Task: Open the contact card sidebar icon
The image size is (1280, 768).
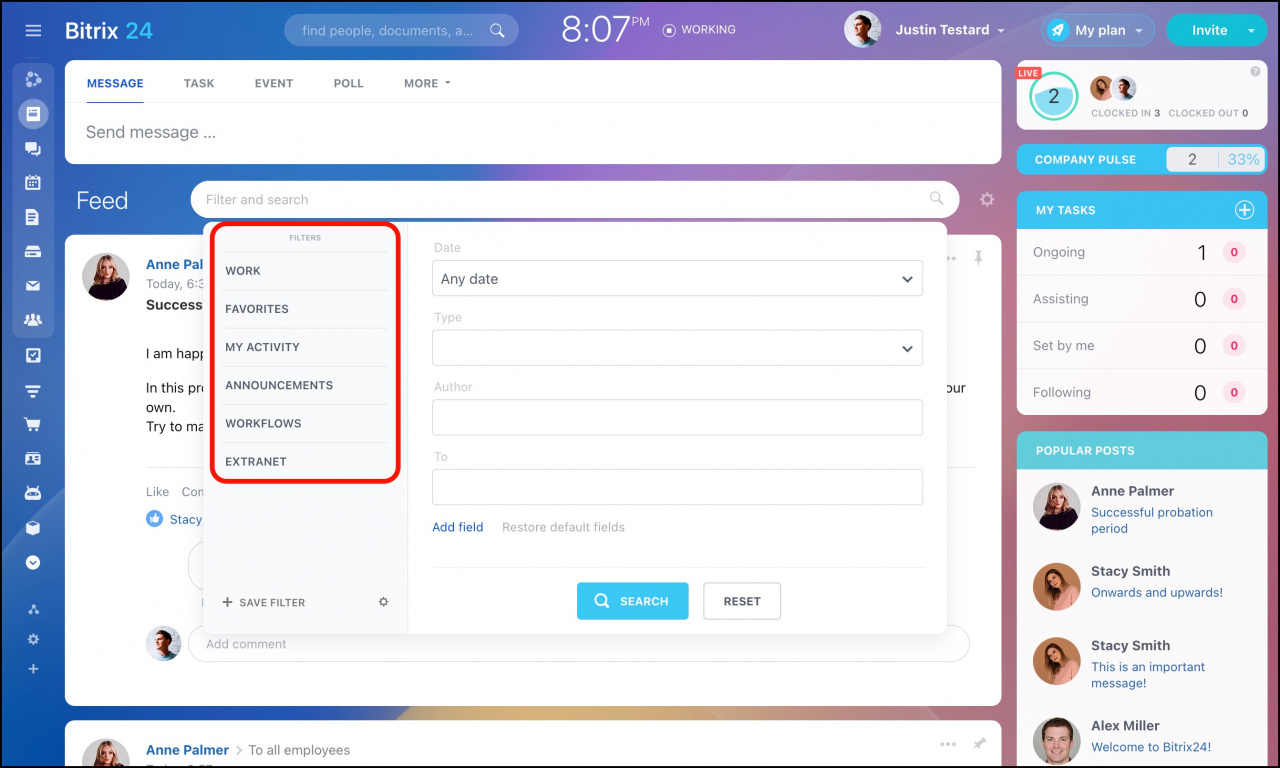Action: point(33,459)
